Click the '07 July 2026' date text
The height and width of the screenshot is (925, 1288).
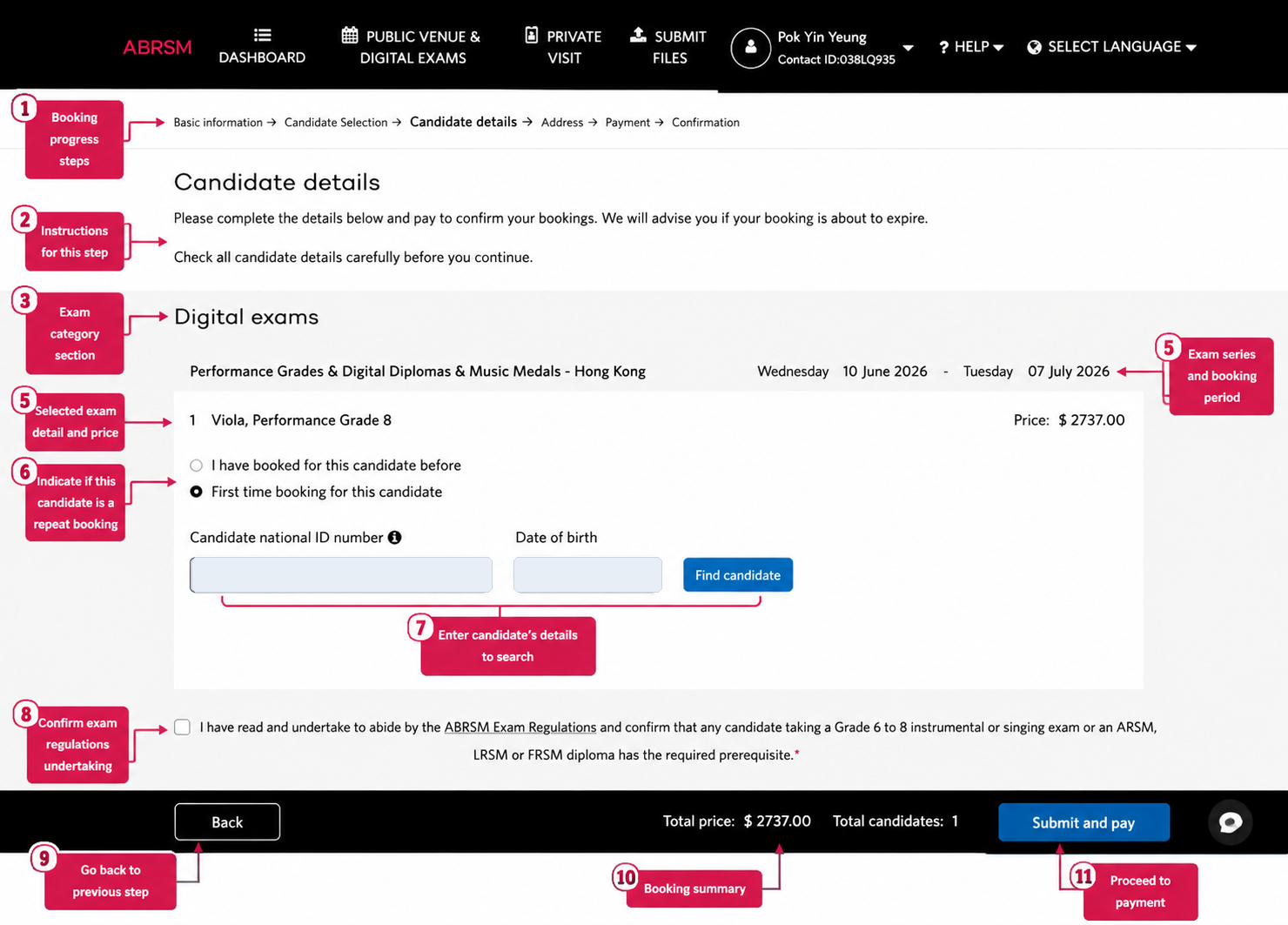tap(1069, 372)
